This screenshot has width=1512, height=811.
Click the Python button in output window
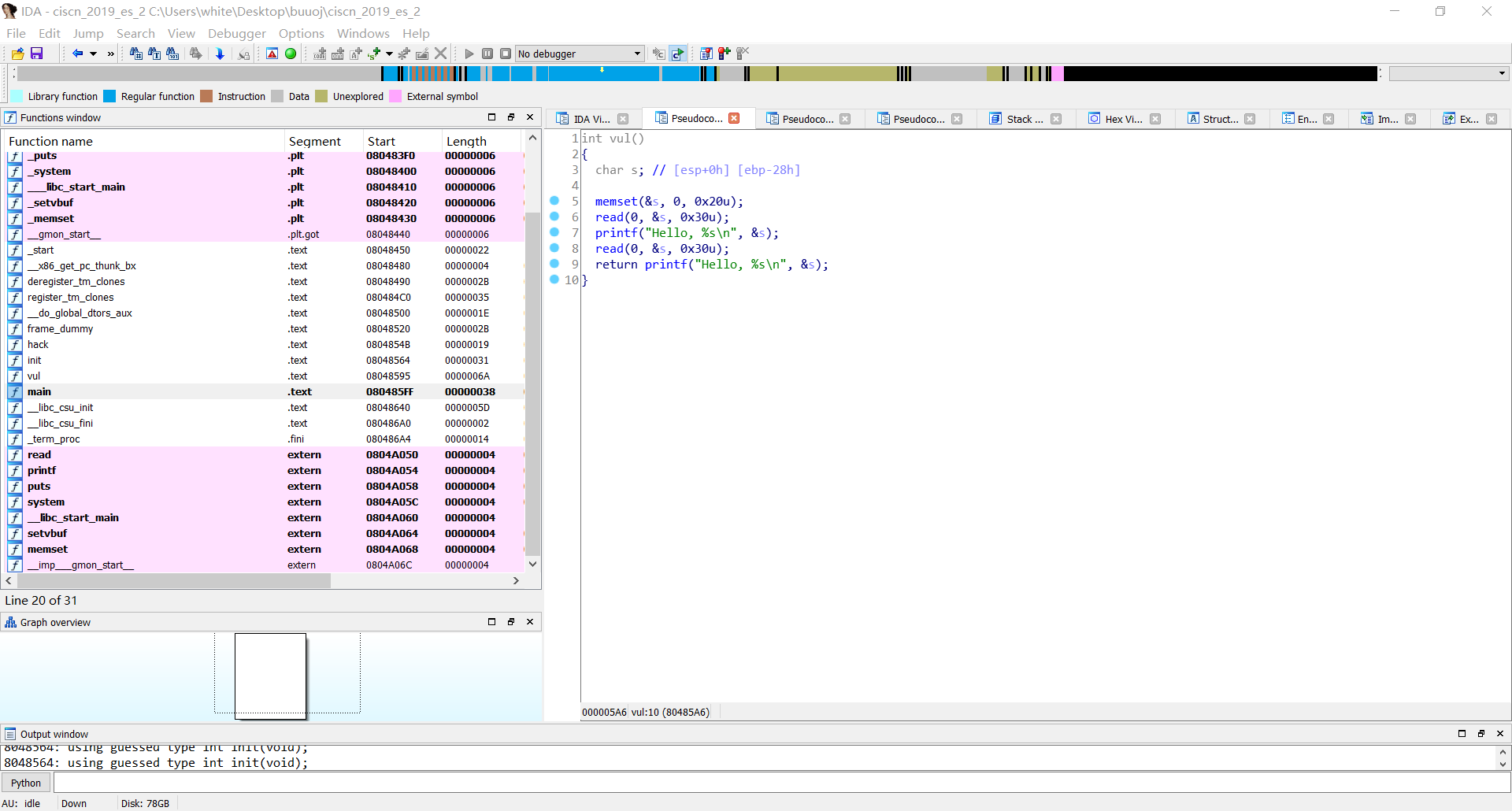(26, 782)
